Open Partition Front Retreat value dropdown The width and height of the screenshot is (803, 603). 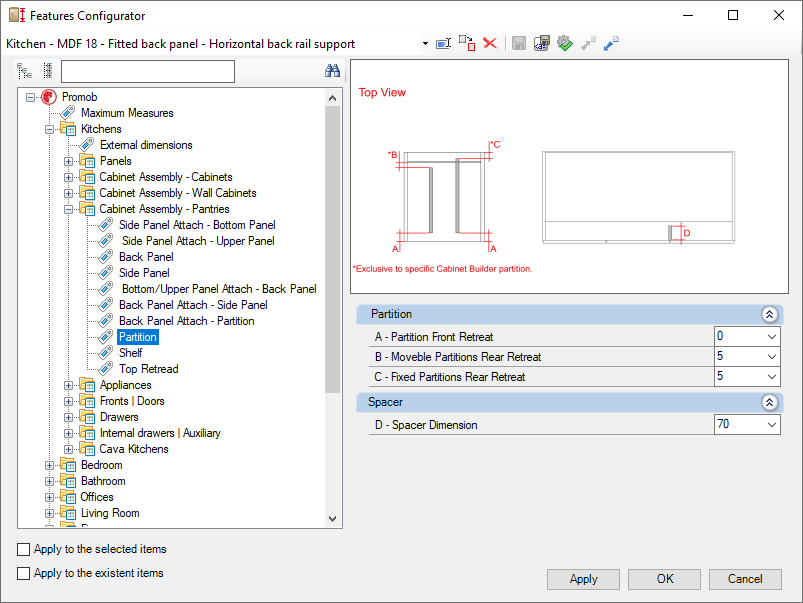(x=772, y=337)
